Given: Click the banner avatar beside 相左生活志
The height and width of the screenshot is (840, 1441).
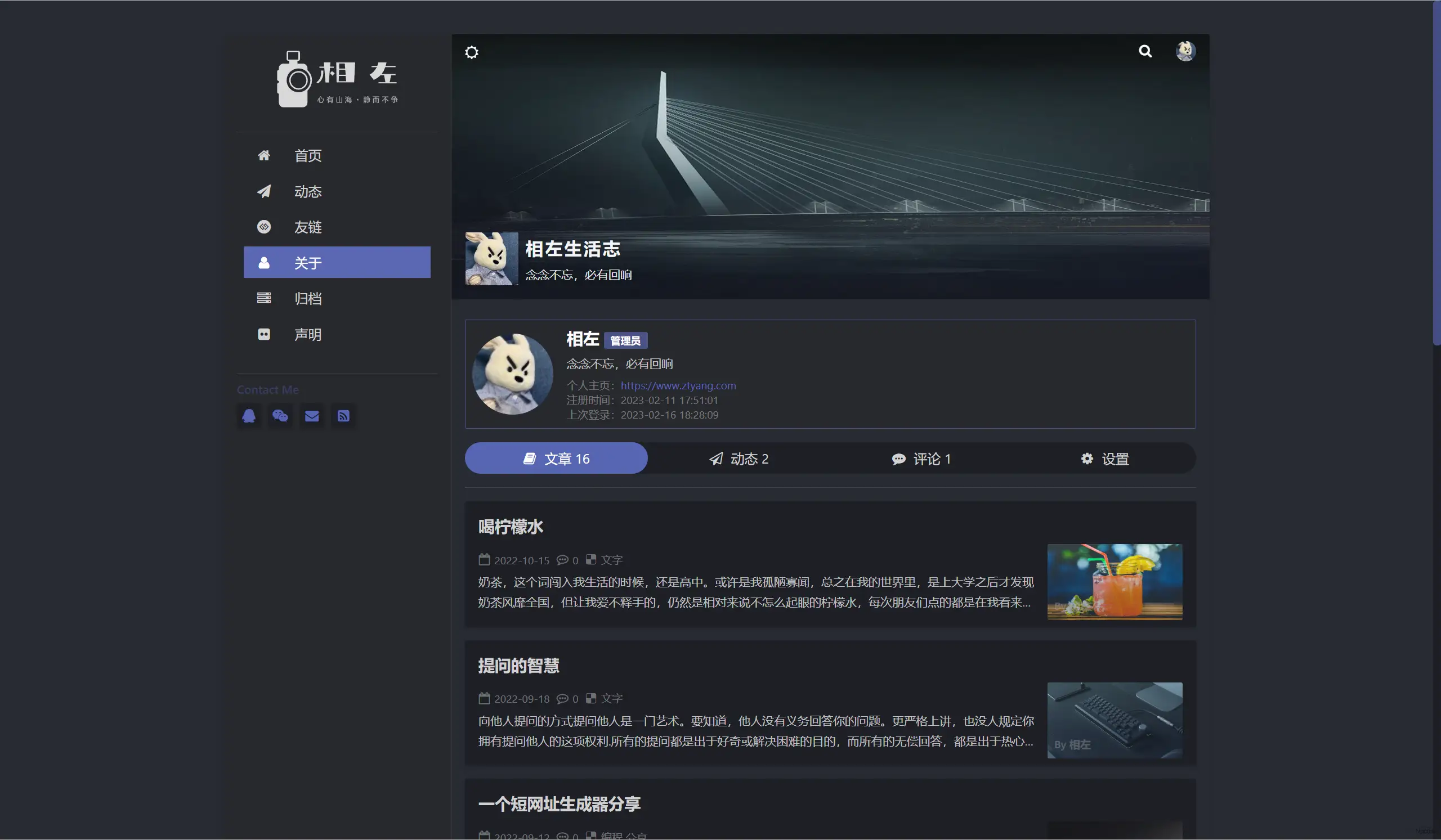Looking at the screenshot, I should click(491, 258).
